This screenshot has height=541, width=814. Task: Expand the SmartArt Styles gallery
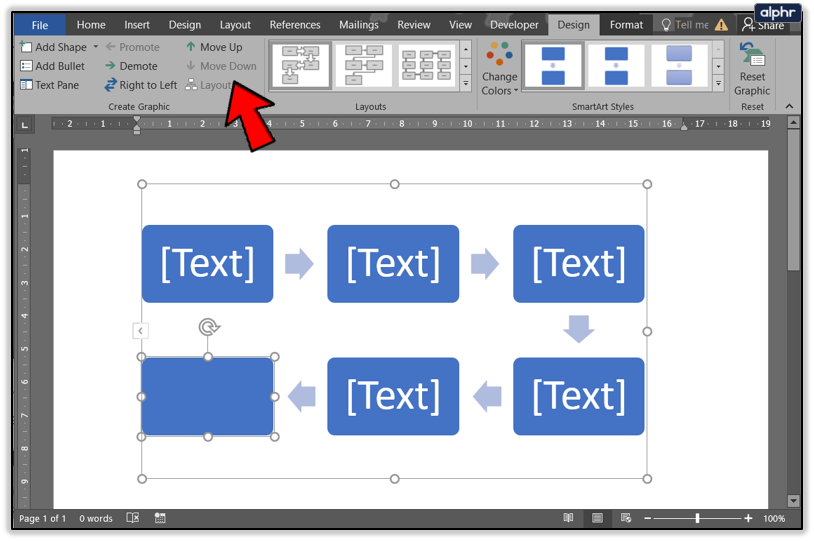point(718,83)
